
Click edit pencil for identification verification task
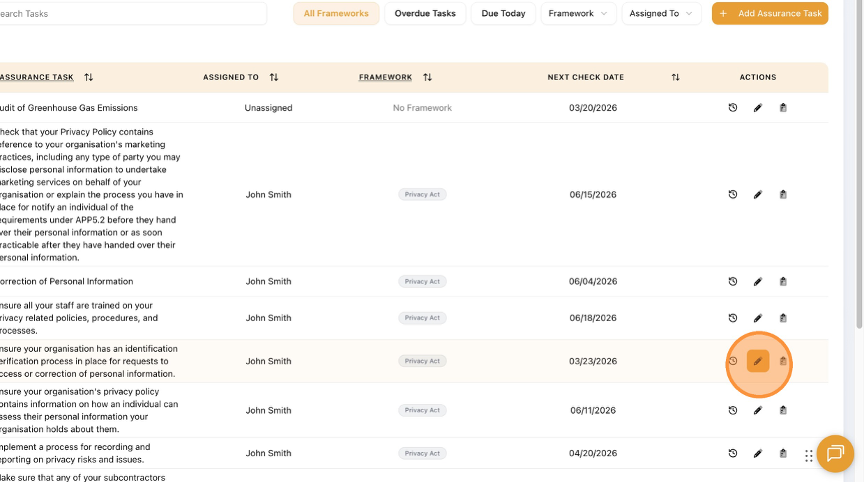[757, 361]
